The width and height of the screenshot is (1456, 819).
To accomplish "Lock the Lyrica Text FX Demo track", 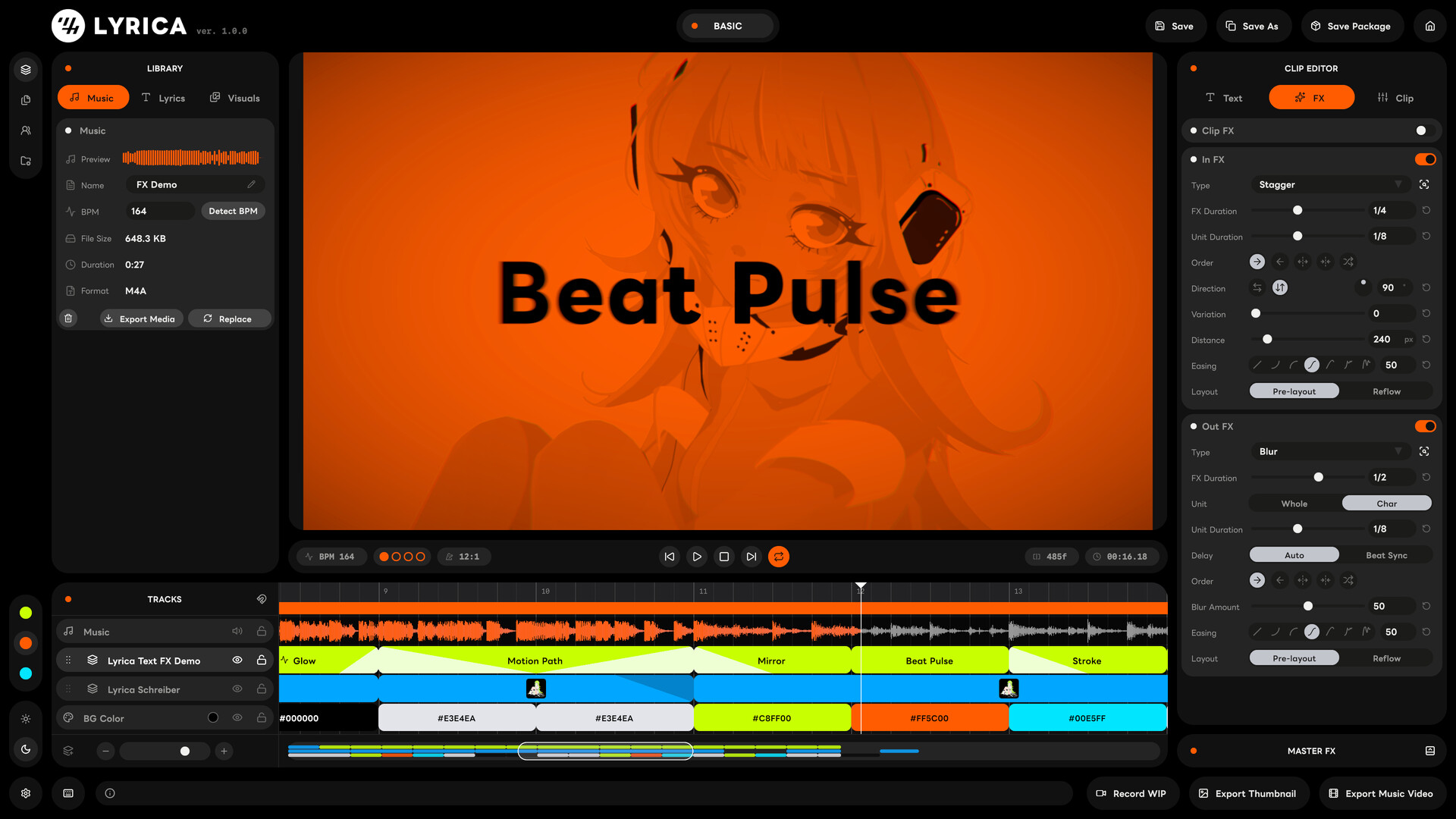I will click(x=262, y=660).
